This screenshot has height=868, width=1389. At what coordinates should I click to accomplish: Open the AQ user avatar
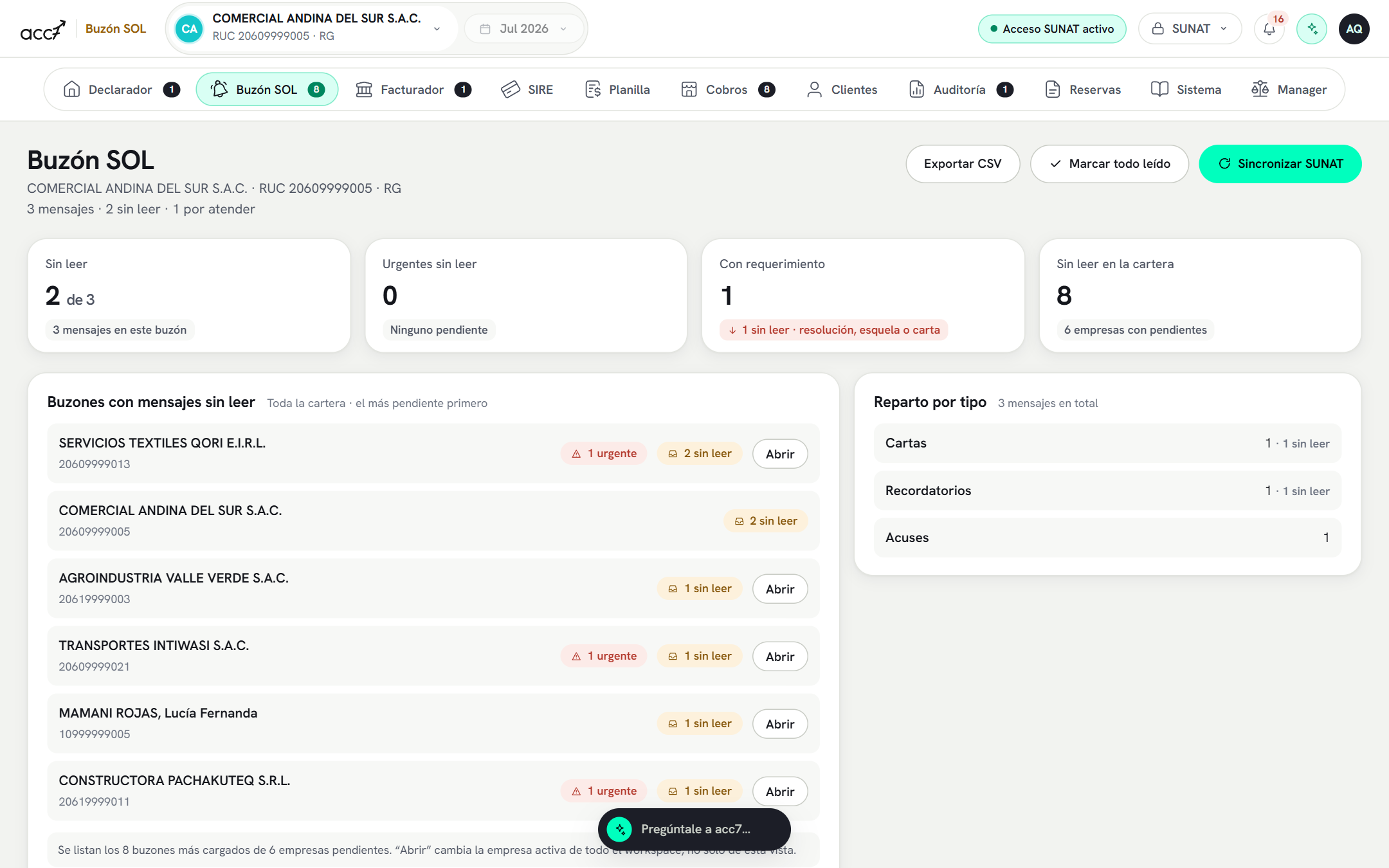1354,29
